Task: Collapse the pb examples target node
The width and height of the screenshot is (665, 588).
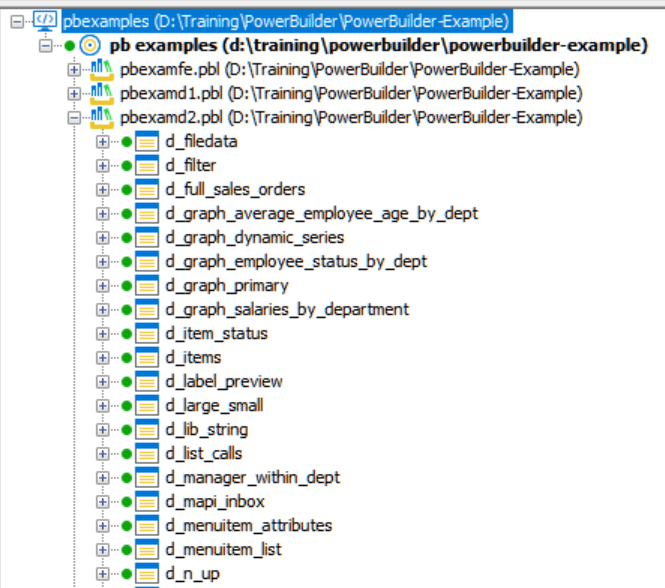Action: point(45,45)
